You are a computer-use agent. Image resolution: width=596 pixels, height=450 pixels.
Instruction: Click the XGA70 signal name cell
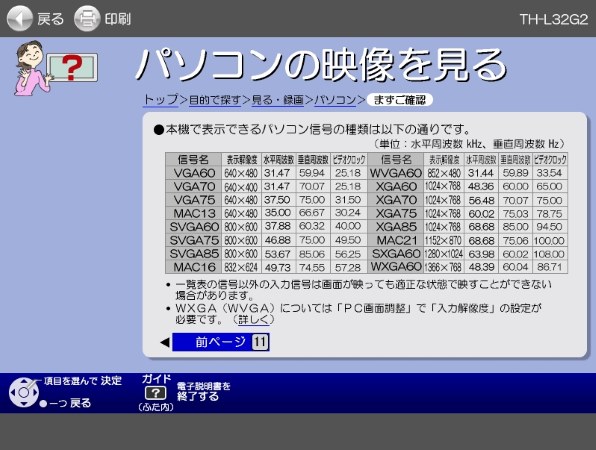396,200
